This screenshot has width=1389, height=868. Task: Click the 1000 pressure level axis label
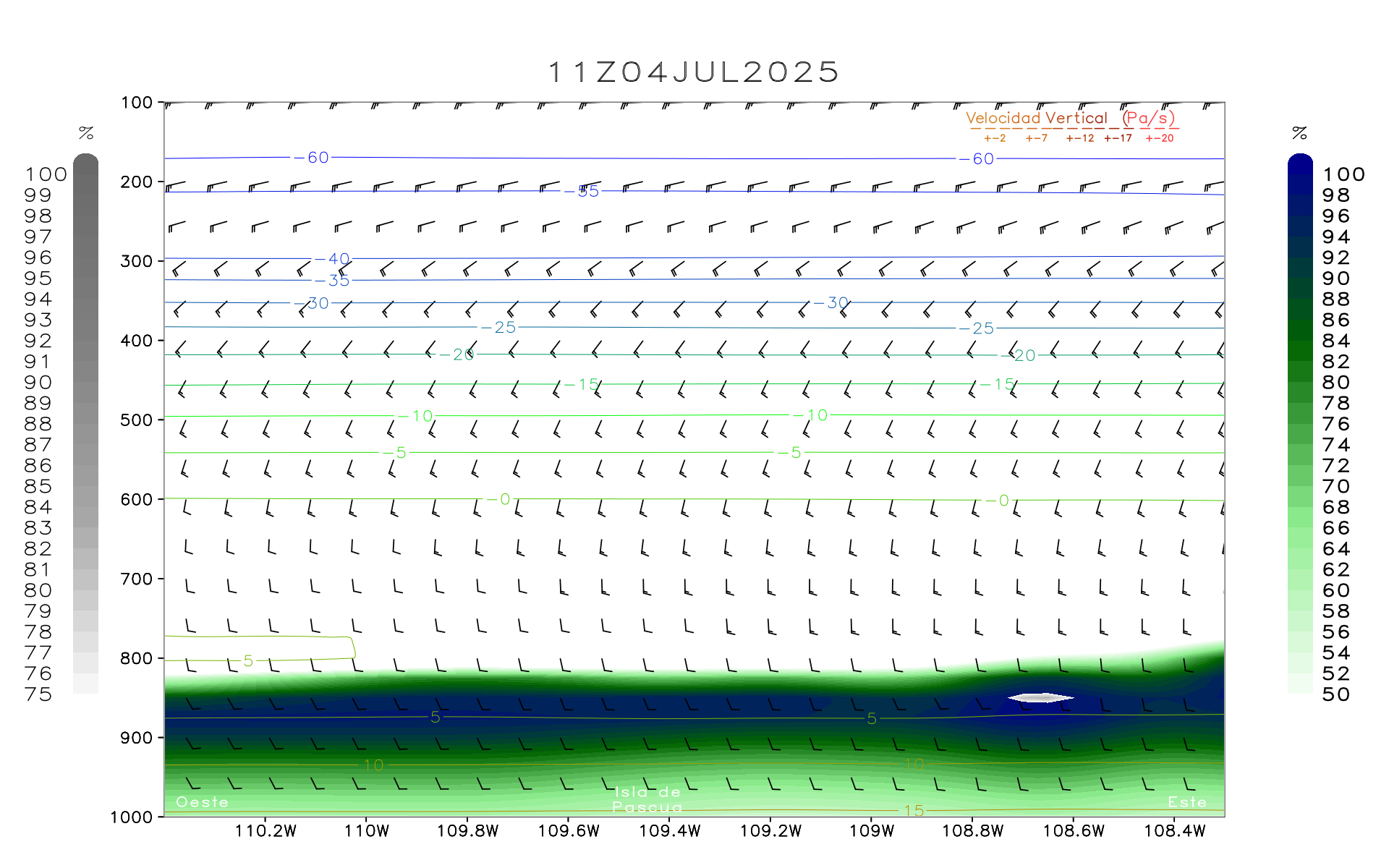click(132, 817)
